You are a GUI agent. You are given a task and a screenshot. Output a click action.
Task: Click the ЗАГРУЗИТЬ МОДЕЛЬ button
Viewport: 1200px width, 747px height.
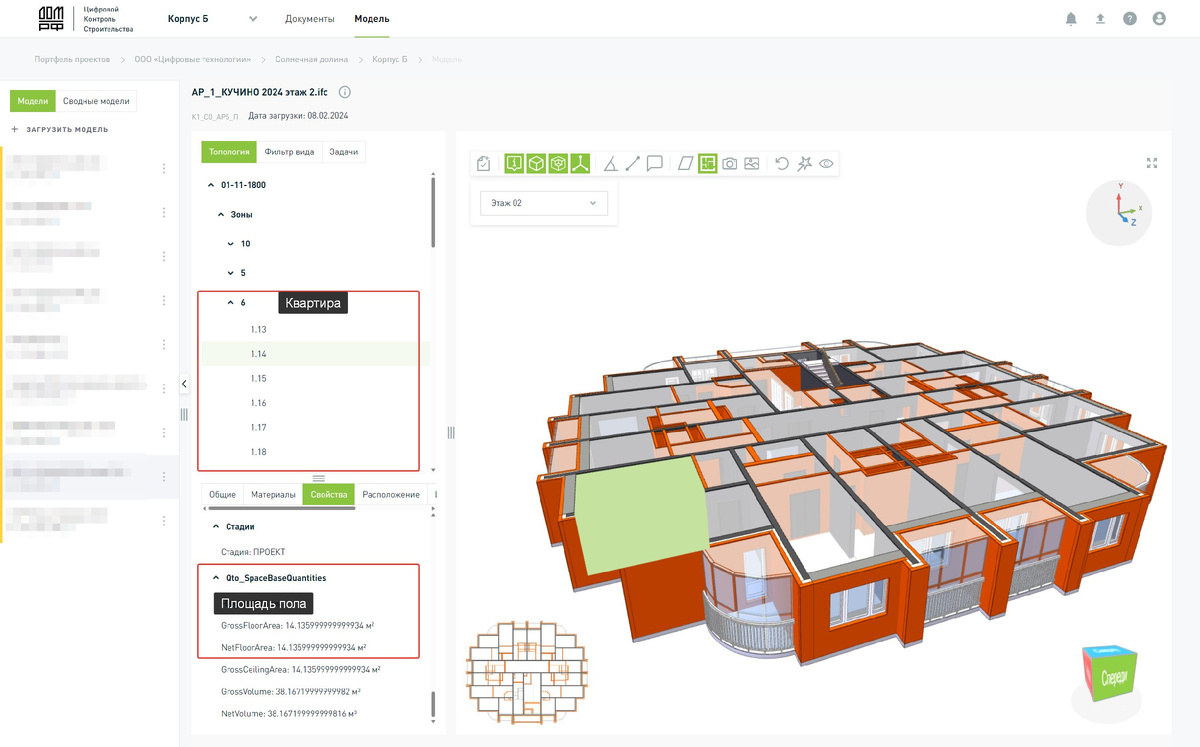pos(60,129)
